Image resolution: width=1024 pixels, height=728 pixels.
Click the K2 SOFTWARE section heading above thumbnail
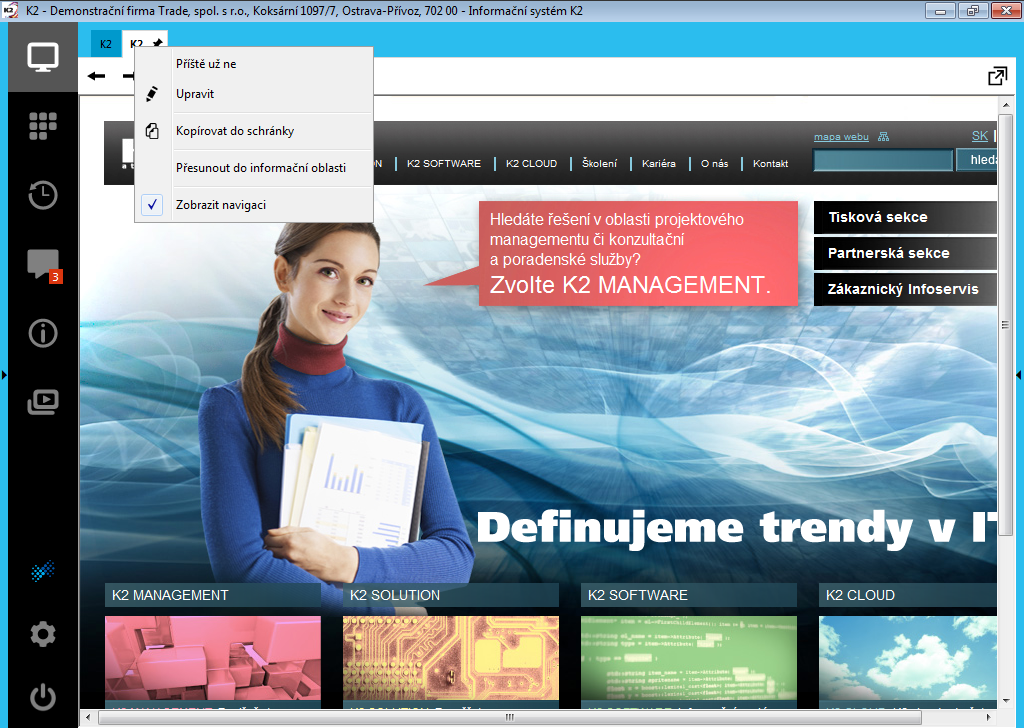689,595
